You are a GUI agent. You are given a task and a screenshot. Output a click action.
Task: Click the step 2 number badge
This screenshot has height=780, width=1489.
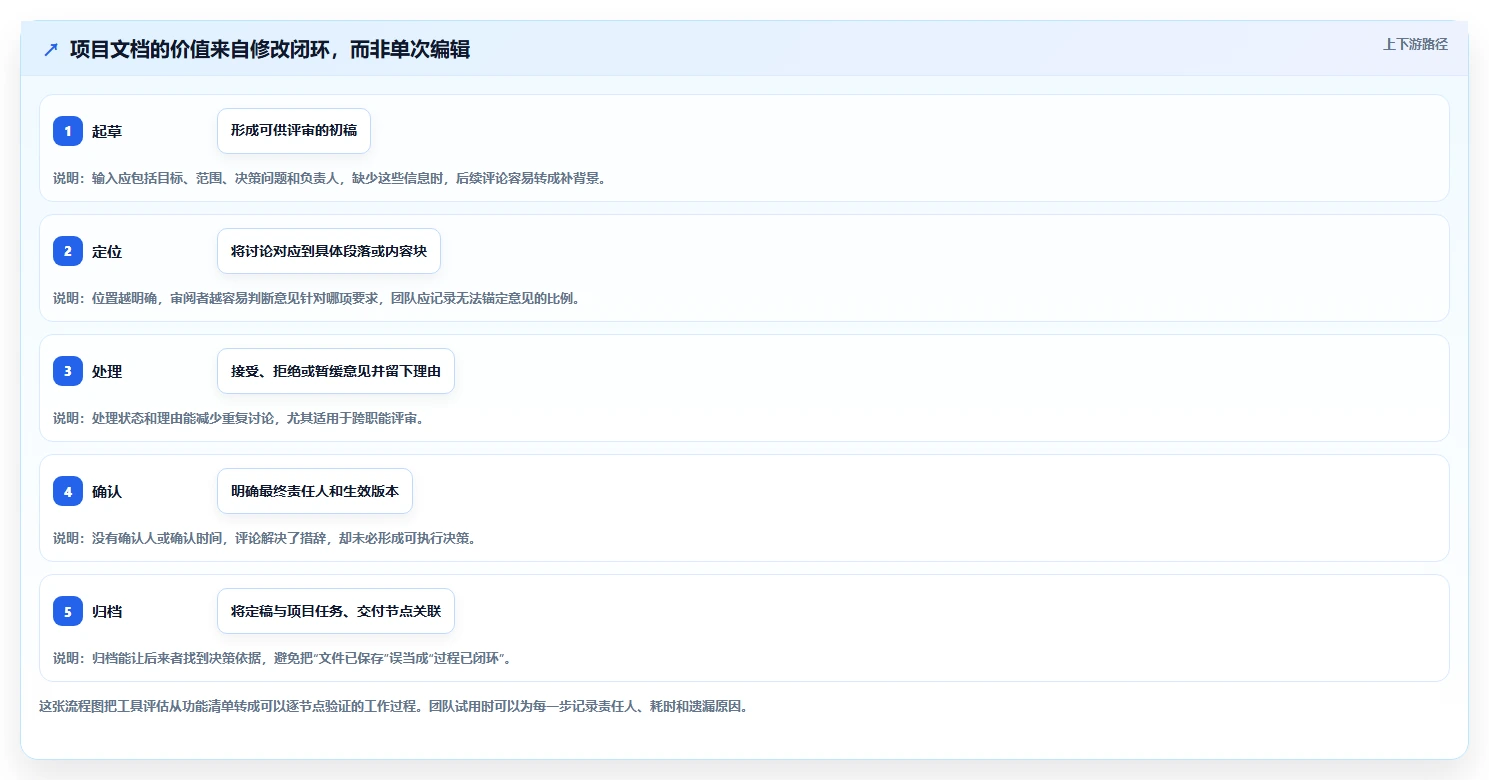(x=68, y=251)
